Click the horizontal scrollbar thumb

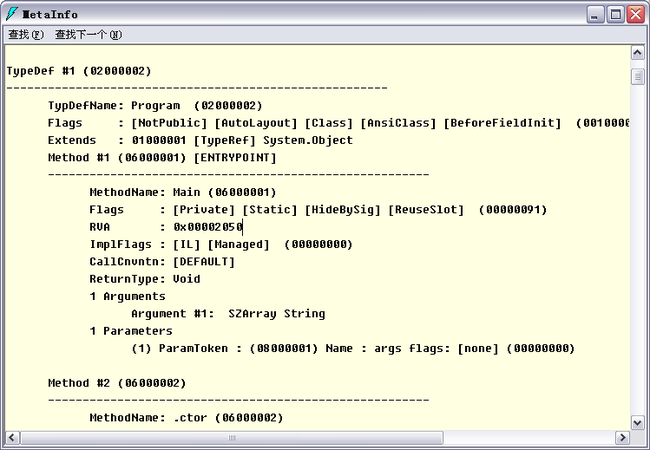[232, 438]
